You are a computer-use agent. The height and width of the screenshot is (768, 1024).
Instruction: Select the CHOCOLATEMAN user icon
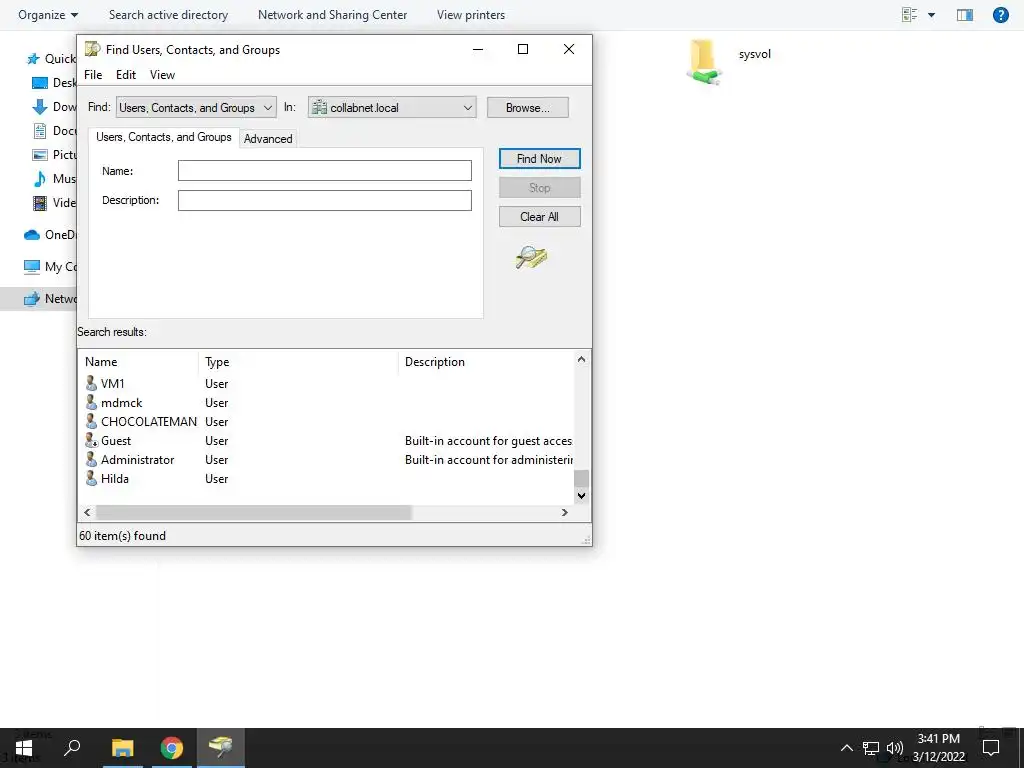tap(91, 421)
